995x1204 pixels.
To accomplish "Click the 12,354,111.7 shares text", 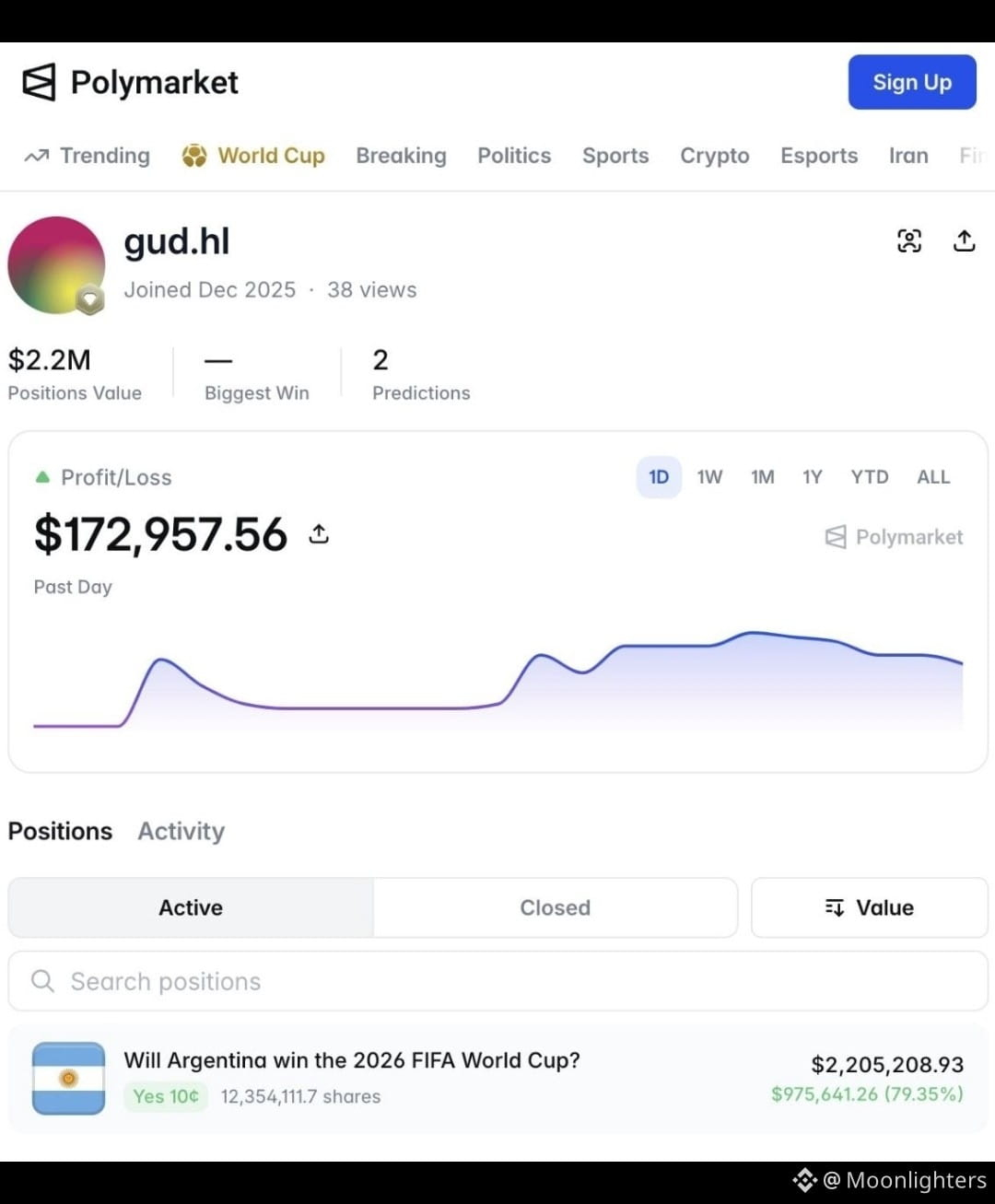I will 300,1096.
